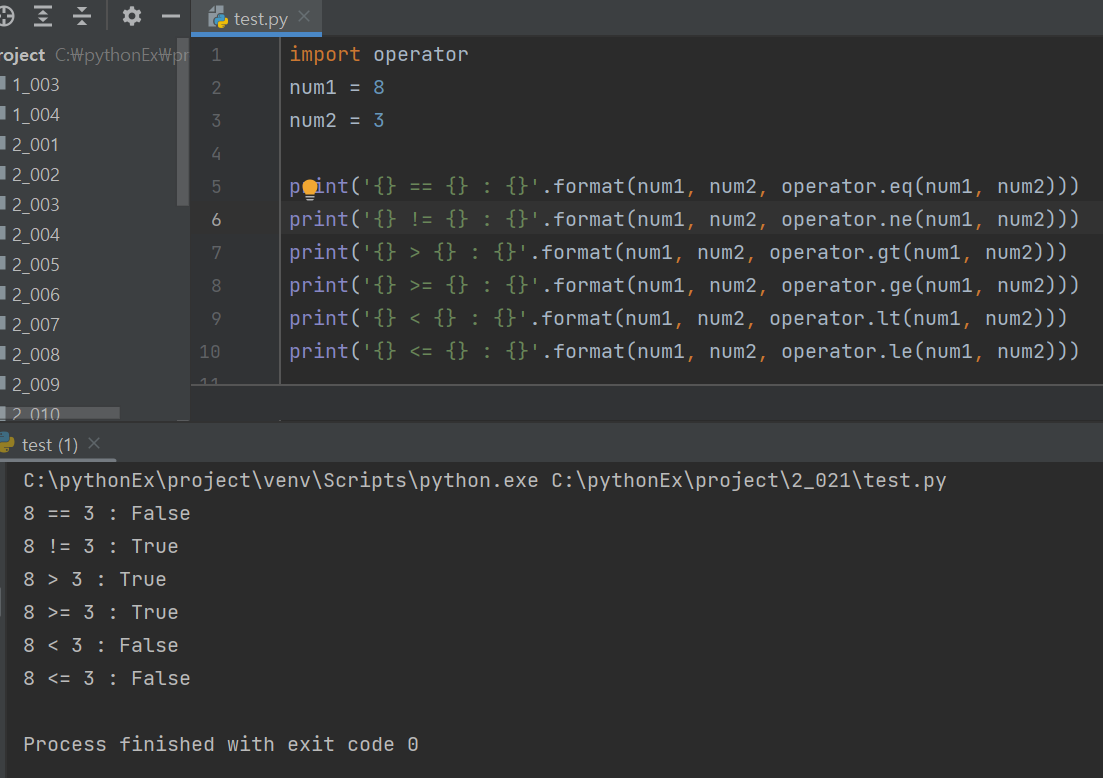Click line number 6 in the gutter
1103x778 pixels.
tap(216, 219)
